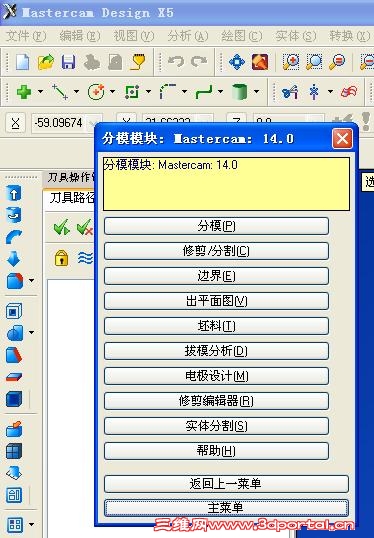Viewport: 374px width, 538px height.
Task: Open dropdown arrow beside line tool
Action: click(x=77, y=92)
